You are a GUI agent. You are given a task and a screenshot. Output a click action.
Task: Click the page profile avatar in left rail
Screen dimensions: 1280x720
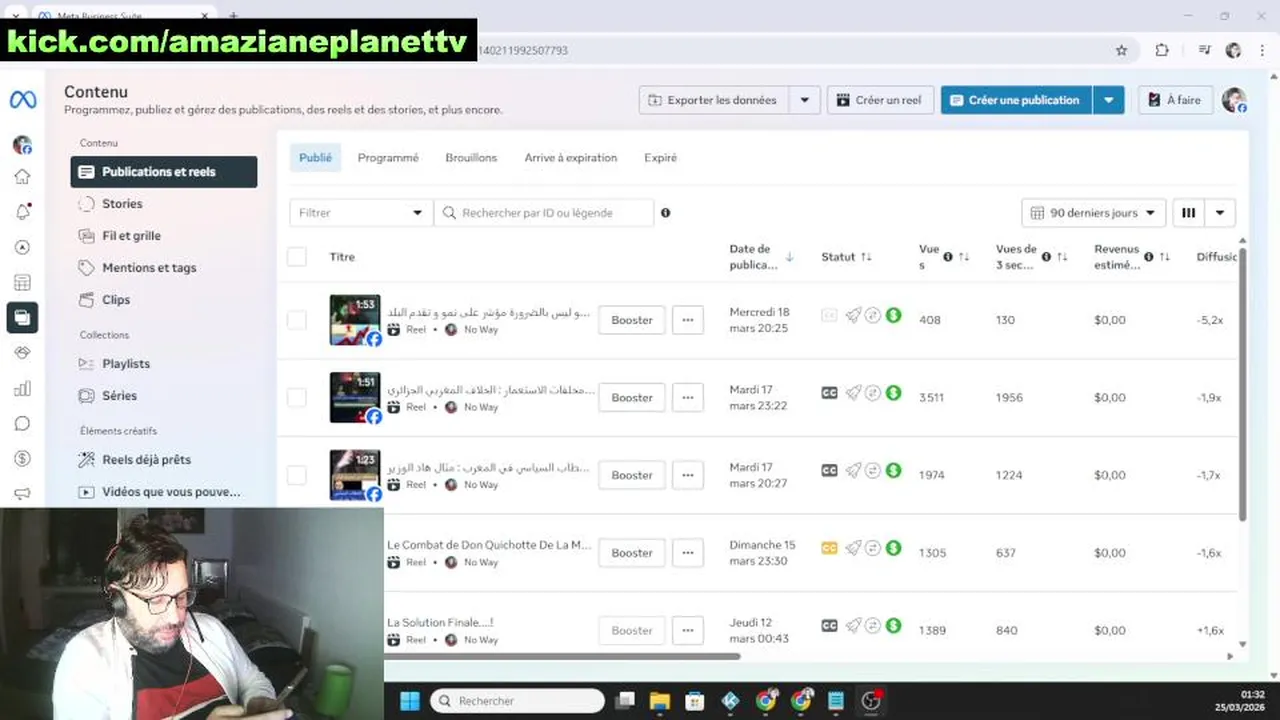pyautogui.click(x=22, y=145)
